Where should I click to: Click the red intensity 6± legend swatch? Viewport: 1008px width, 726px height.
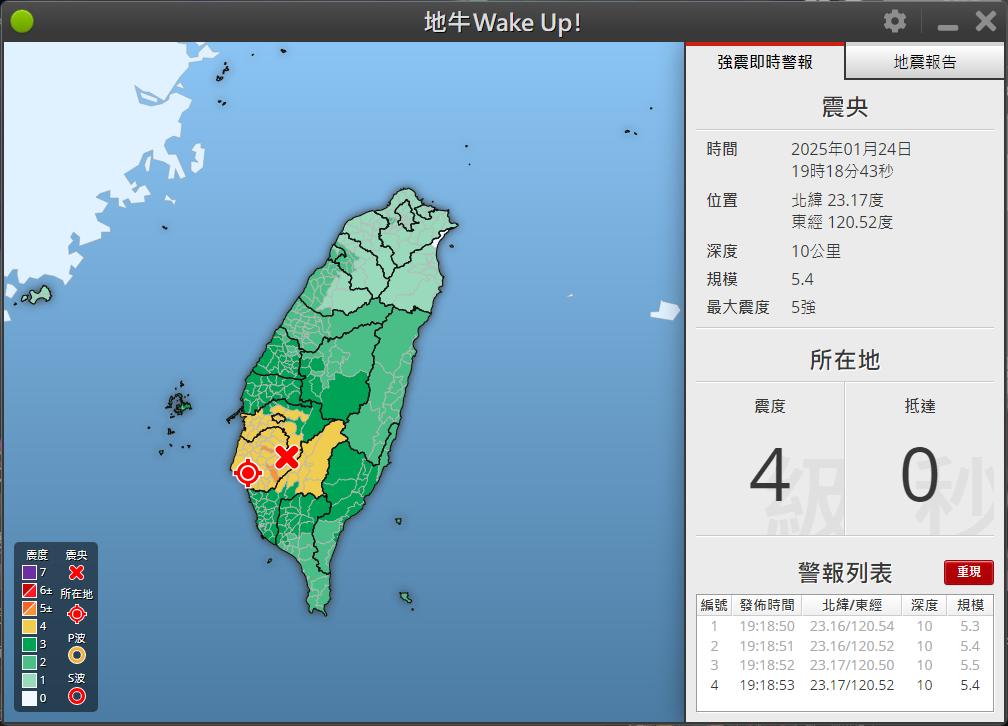(x=30, y=590)
